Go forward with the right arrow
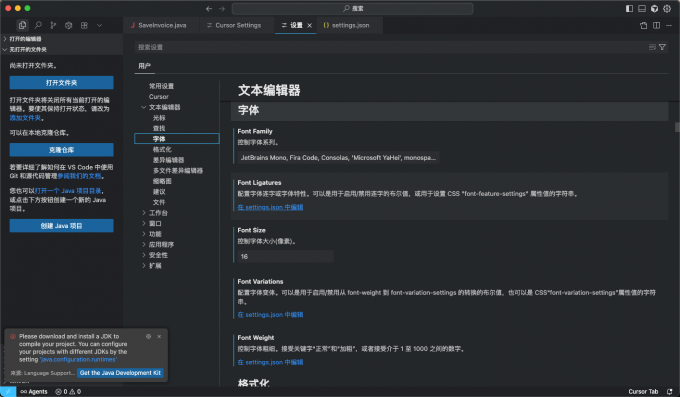The width and height of the screenshot is (680, 397). click(222, 8)
